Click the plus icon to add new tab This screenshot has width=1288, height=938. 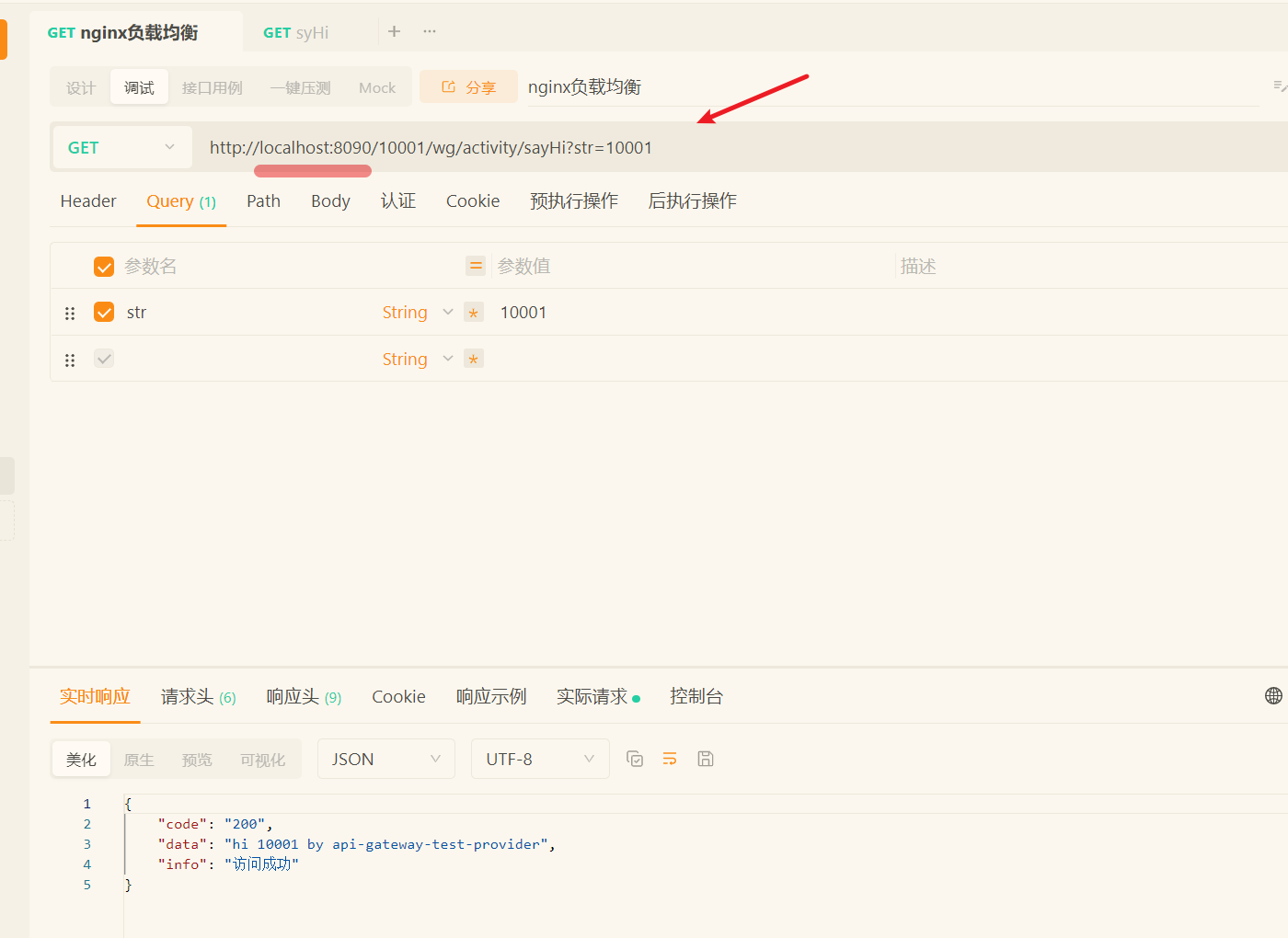point(394,31)
